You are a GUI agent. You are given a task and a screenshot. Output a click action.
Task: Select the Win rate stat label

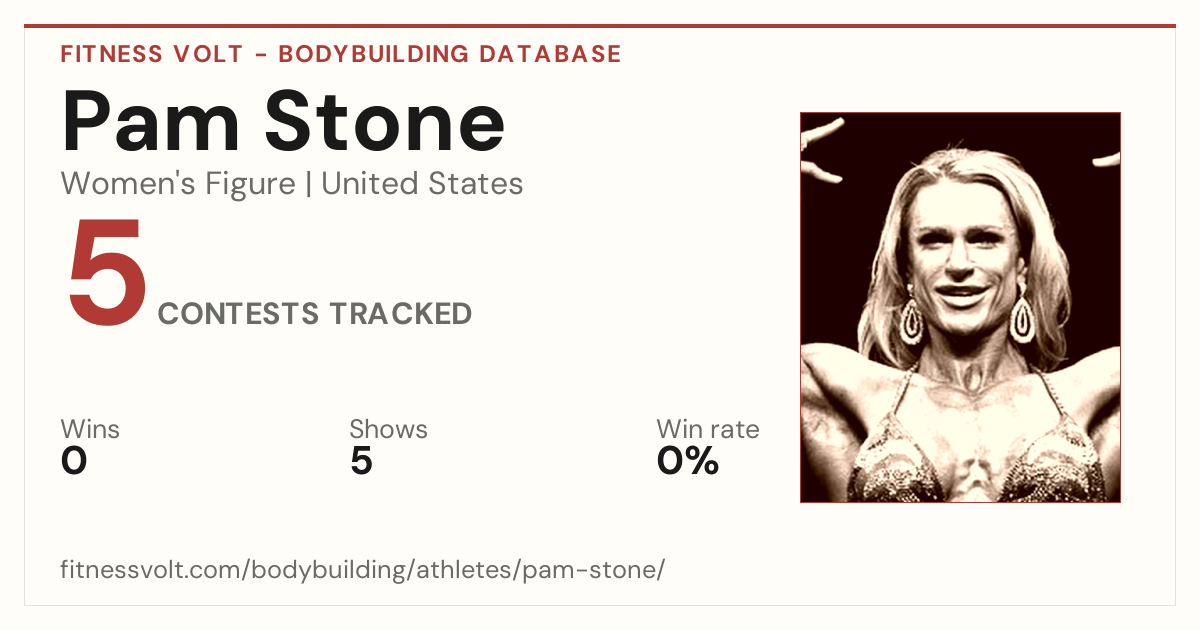[x=708, y=430]
